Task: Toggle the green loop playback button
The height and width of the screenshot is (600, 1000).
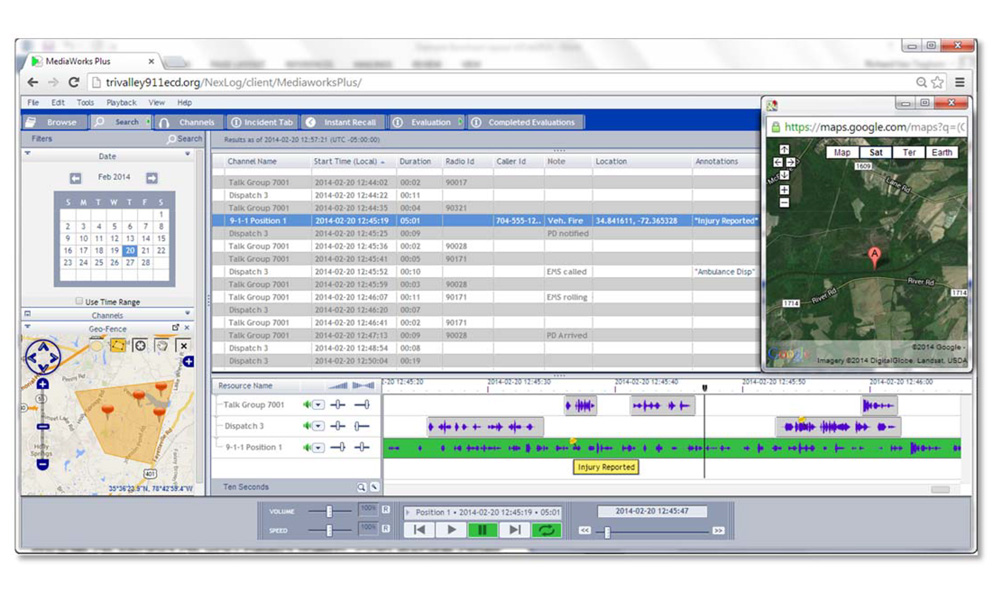Action: [545, 530]
